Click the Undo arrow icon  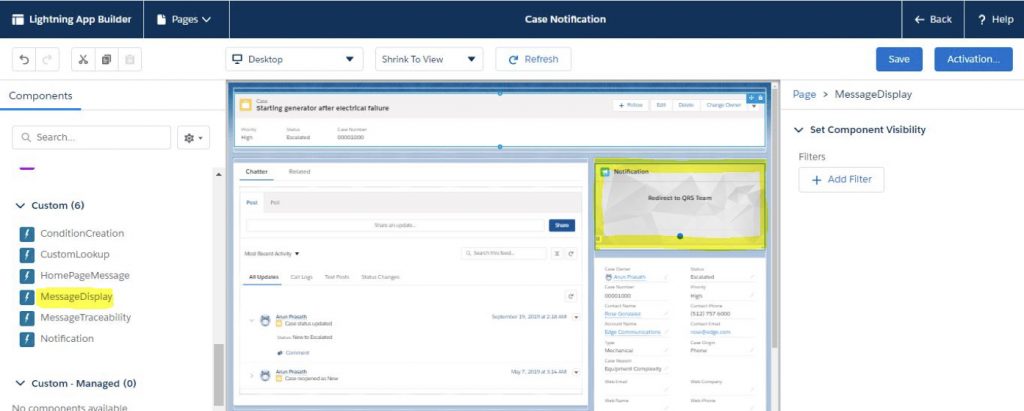point(24,59)
